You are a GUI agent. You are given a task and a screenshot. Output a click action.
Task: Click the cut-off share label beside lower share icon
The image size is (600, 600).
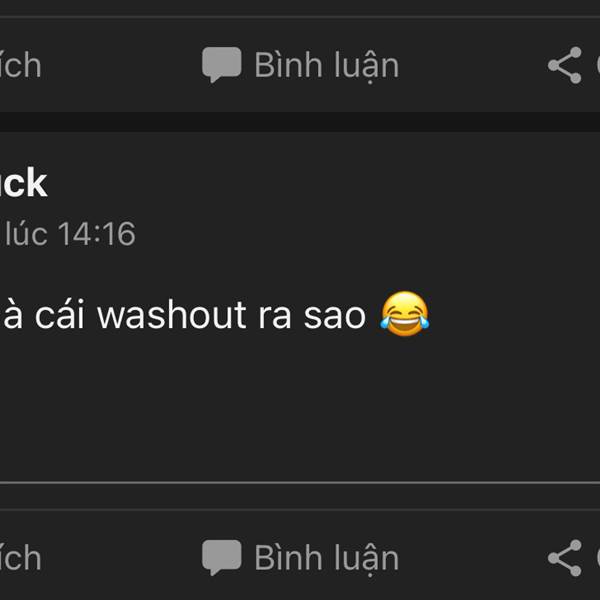tap(598, 558)
